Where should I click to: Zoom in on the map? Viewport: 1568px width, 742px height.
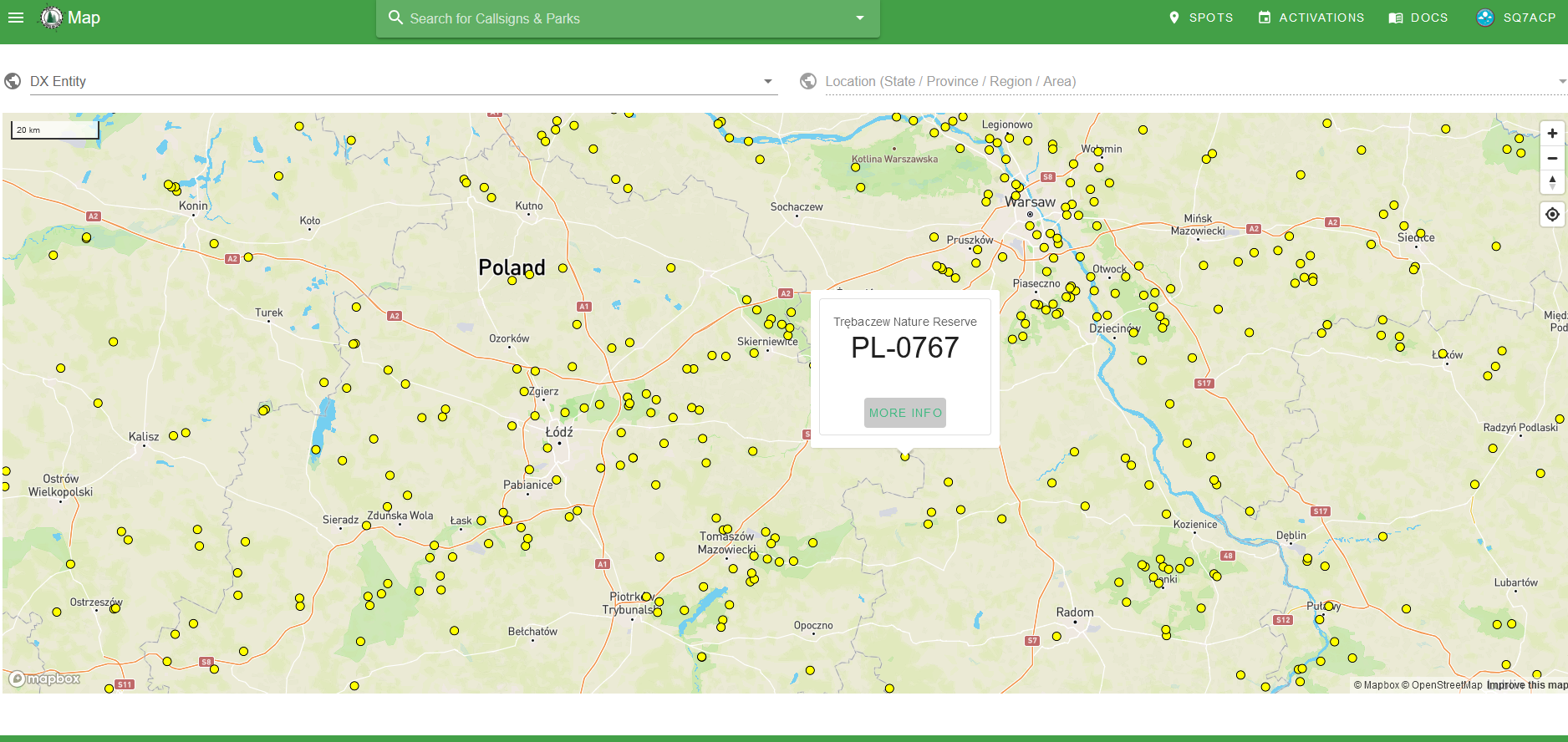pyautogui.click(x=1552, y=134)
